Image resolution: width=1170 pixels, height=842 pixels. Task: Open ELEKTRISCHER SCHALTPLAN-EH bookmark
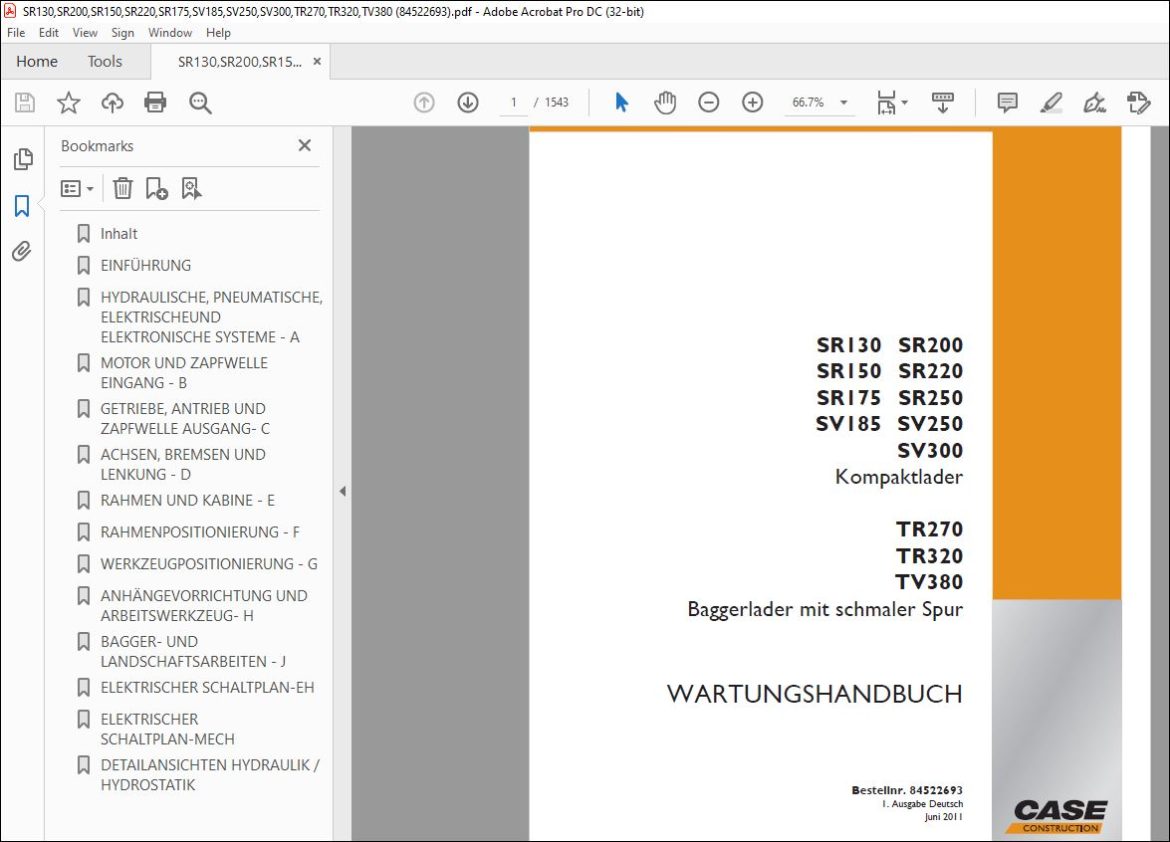point(207,687)
